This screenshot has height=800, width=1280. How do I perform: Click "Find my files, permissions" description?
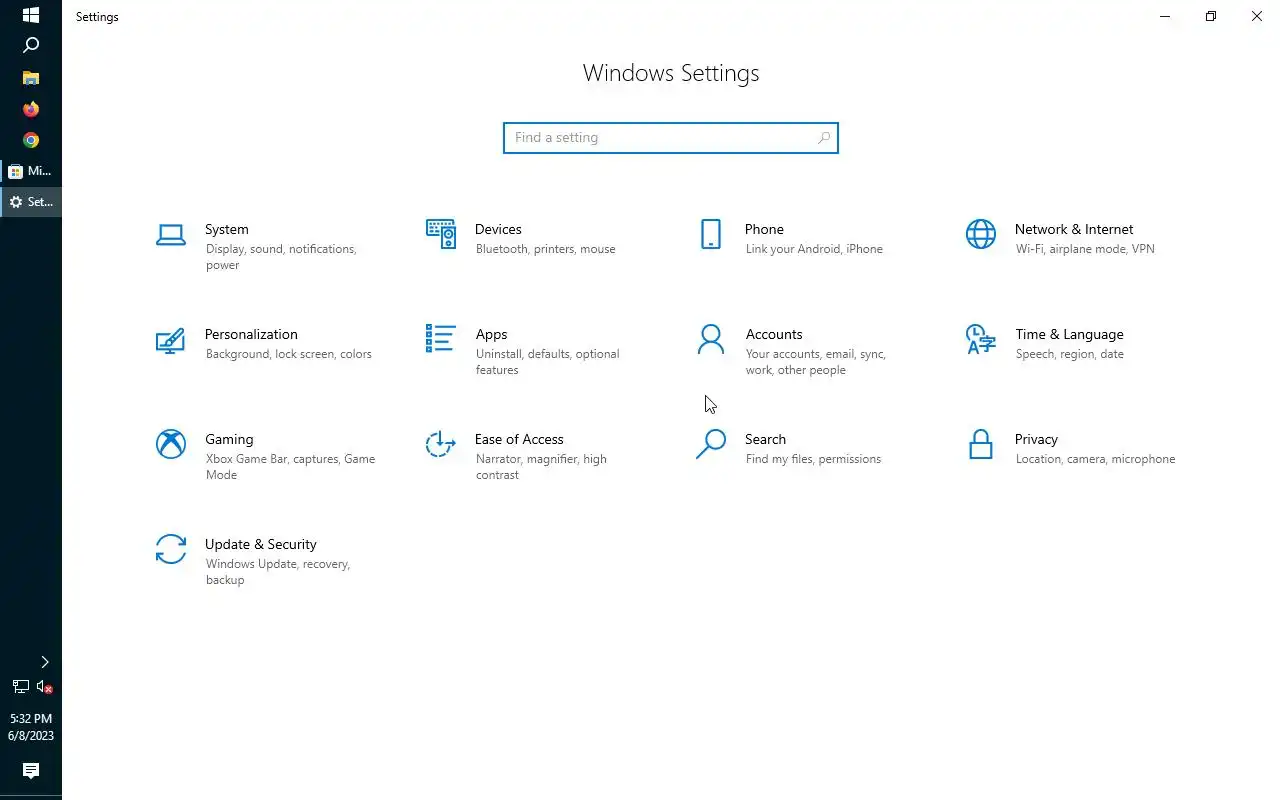click(813, 459)
